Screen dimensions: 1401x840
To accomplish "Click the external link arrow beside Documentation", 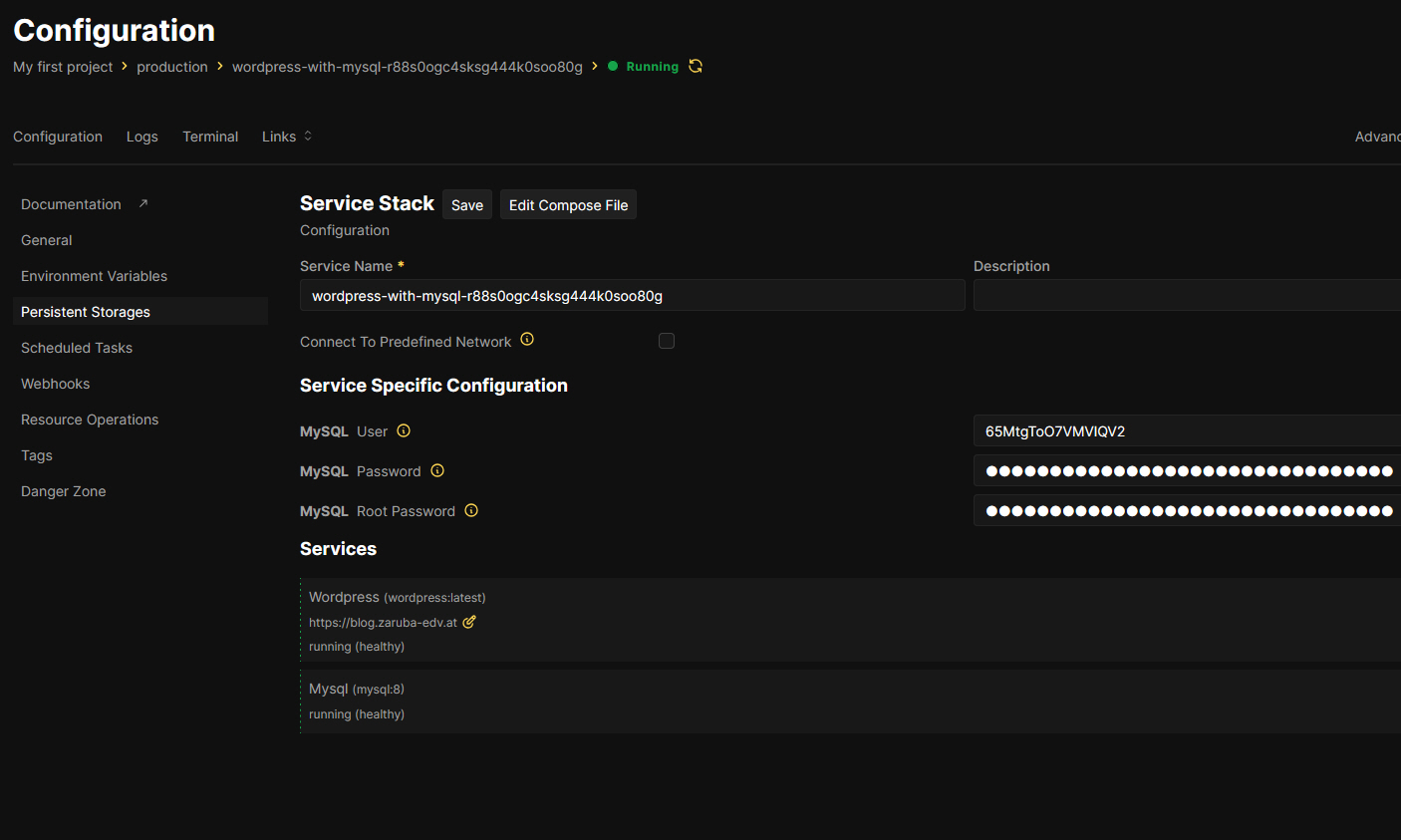I will (x=143, y=203).
